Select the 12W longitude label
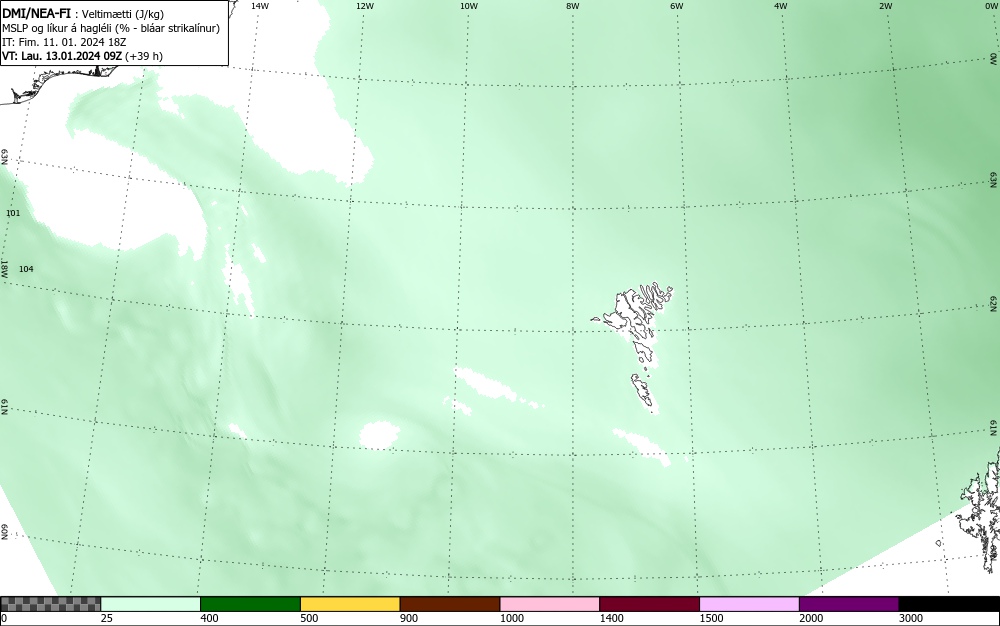1000x626 pixels. (364, 6)
